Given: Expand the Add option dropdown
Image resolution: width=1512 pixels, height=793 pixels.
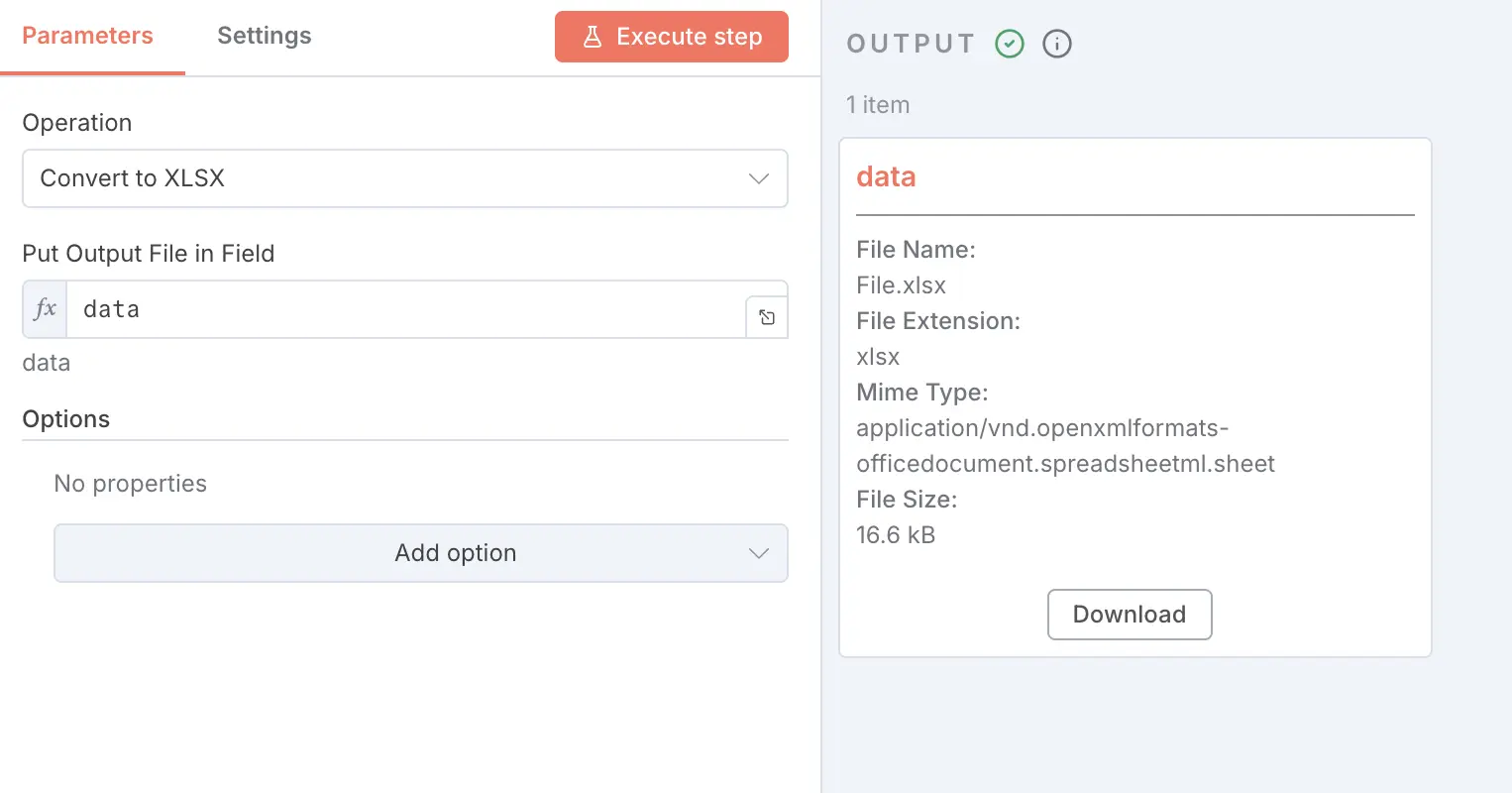Looking at the screenshot, I should coord(420,553).
